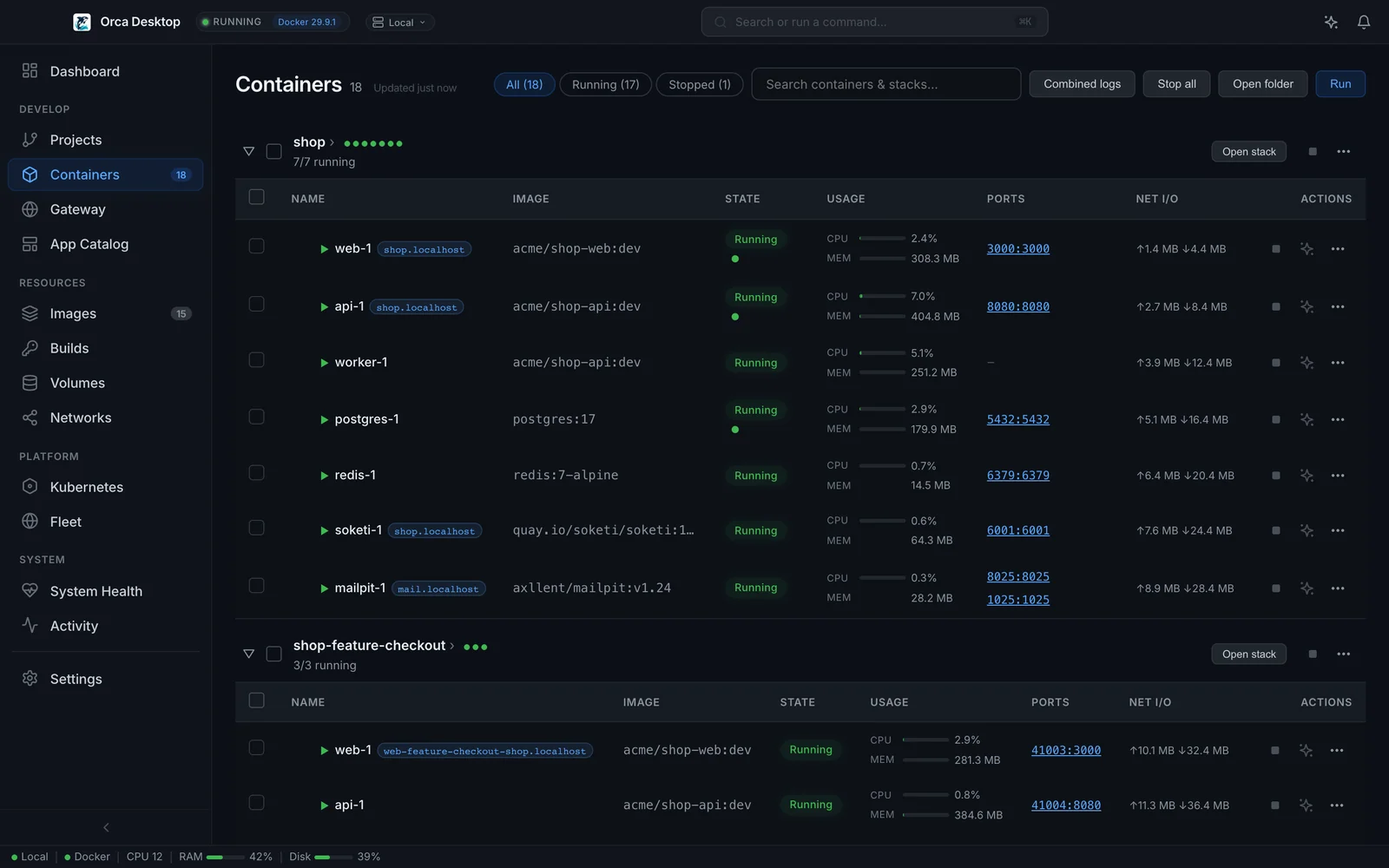Stop the soketi-1 container
This screenshot has width=1389, height=868.
click(1276, 530)
